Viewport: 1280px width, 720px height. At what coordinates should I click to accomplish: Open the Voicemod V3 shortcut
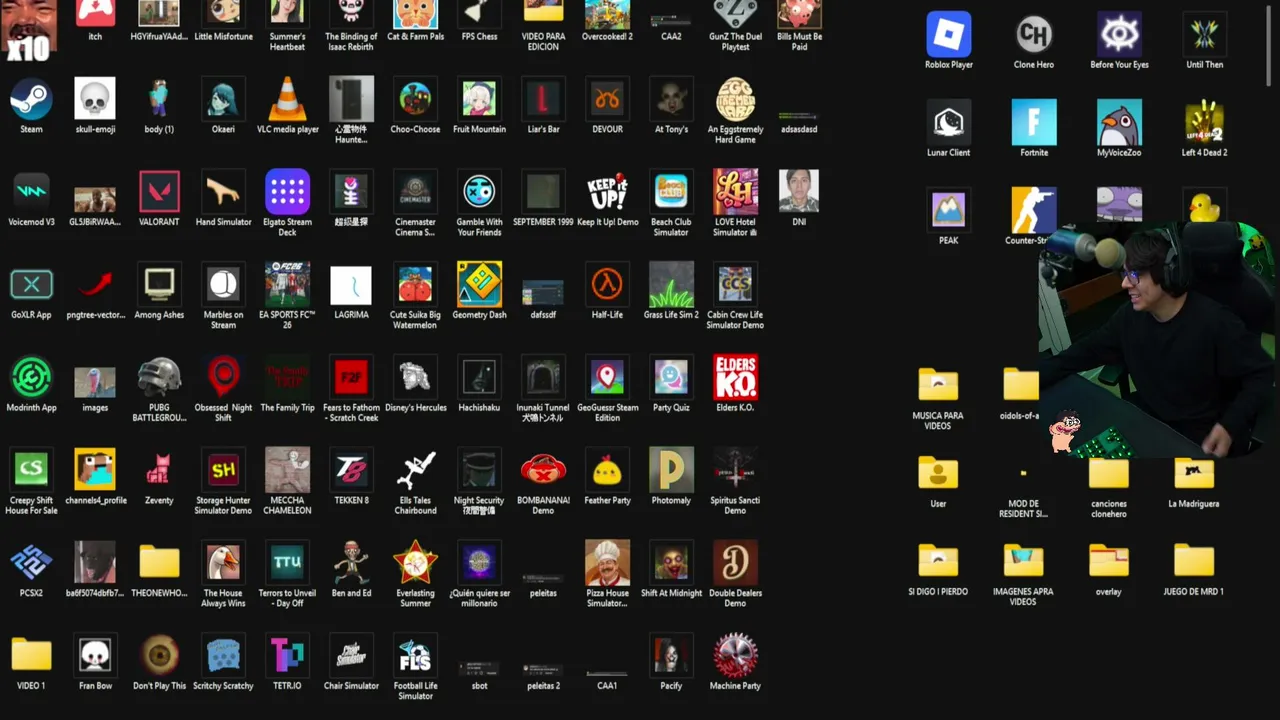[31, 192]
